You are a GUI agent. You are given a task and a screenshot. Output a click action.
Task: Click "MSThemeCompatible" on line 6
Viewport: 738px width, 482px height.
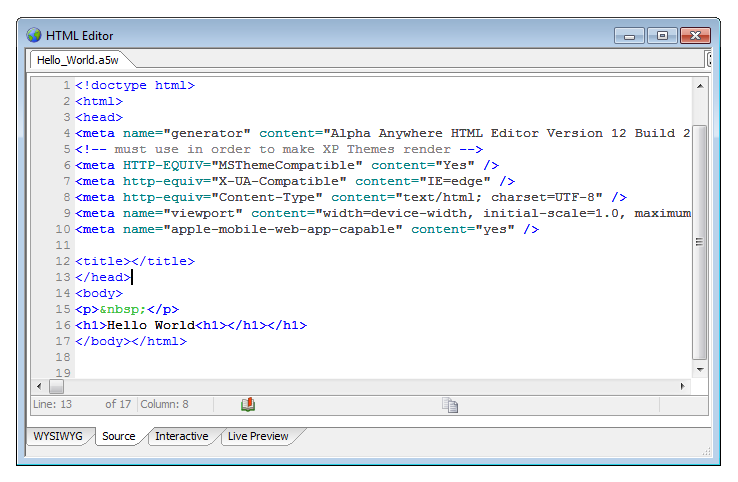coord(287,165)
